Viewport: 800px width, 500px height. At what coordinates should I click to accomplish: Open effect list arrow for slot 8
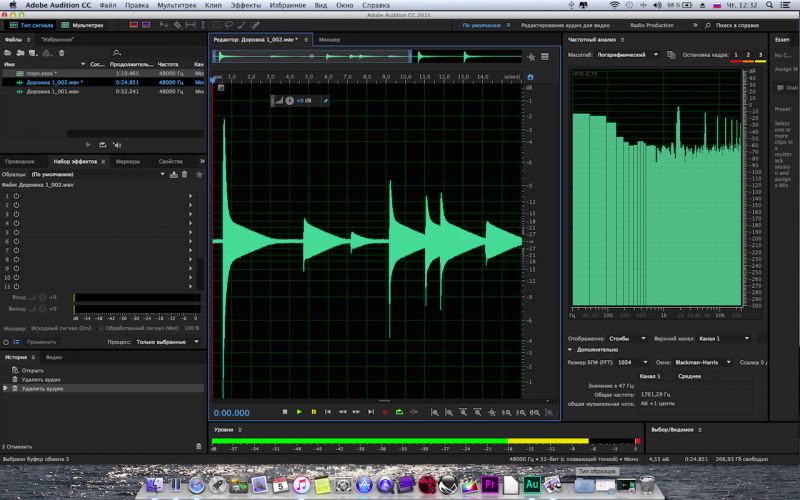click(191, 260)
